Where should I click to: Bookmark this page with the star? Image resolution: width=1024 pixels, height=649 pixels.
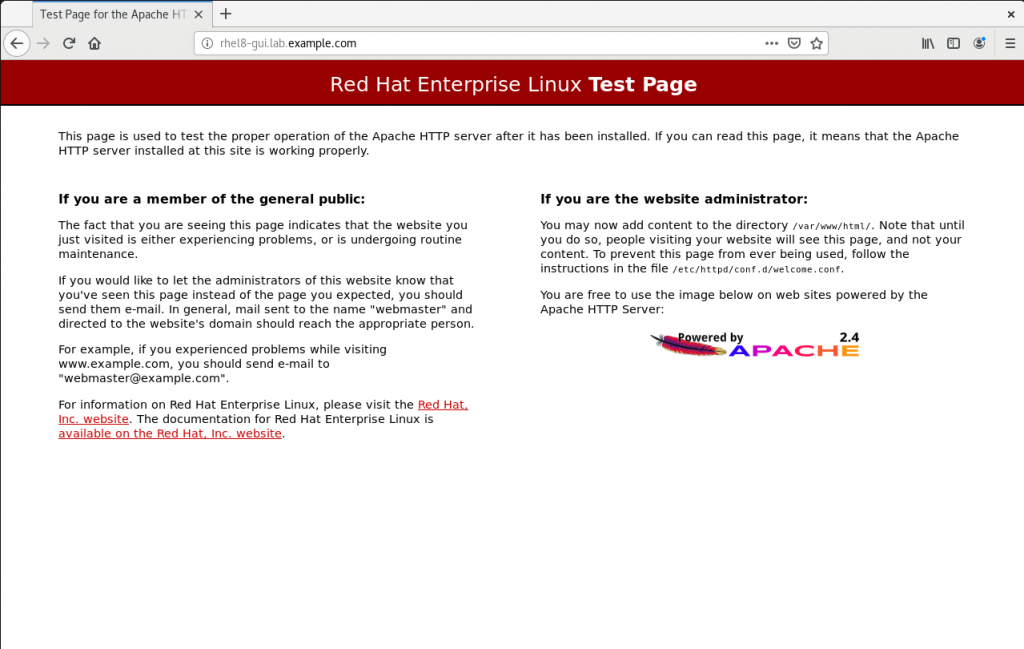point(816,44)
